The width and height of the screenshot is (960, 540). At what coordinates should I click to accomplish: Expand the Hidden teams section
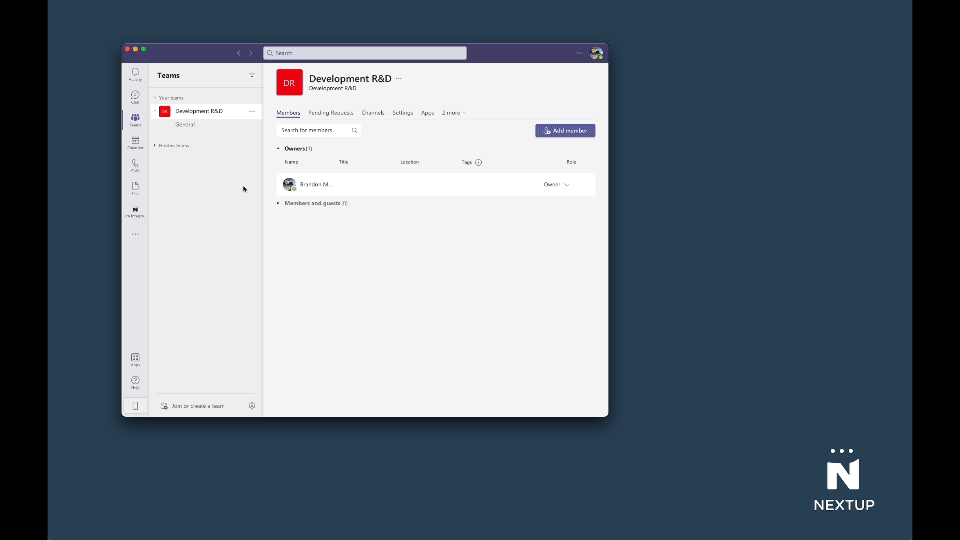point(155,146)
